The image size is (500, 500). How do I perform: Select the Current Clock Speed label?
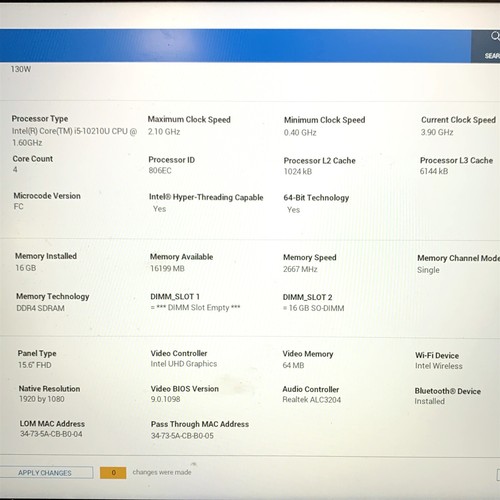pyautogui.click(x=458, y=120)
